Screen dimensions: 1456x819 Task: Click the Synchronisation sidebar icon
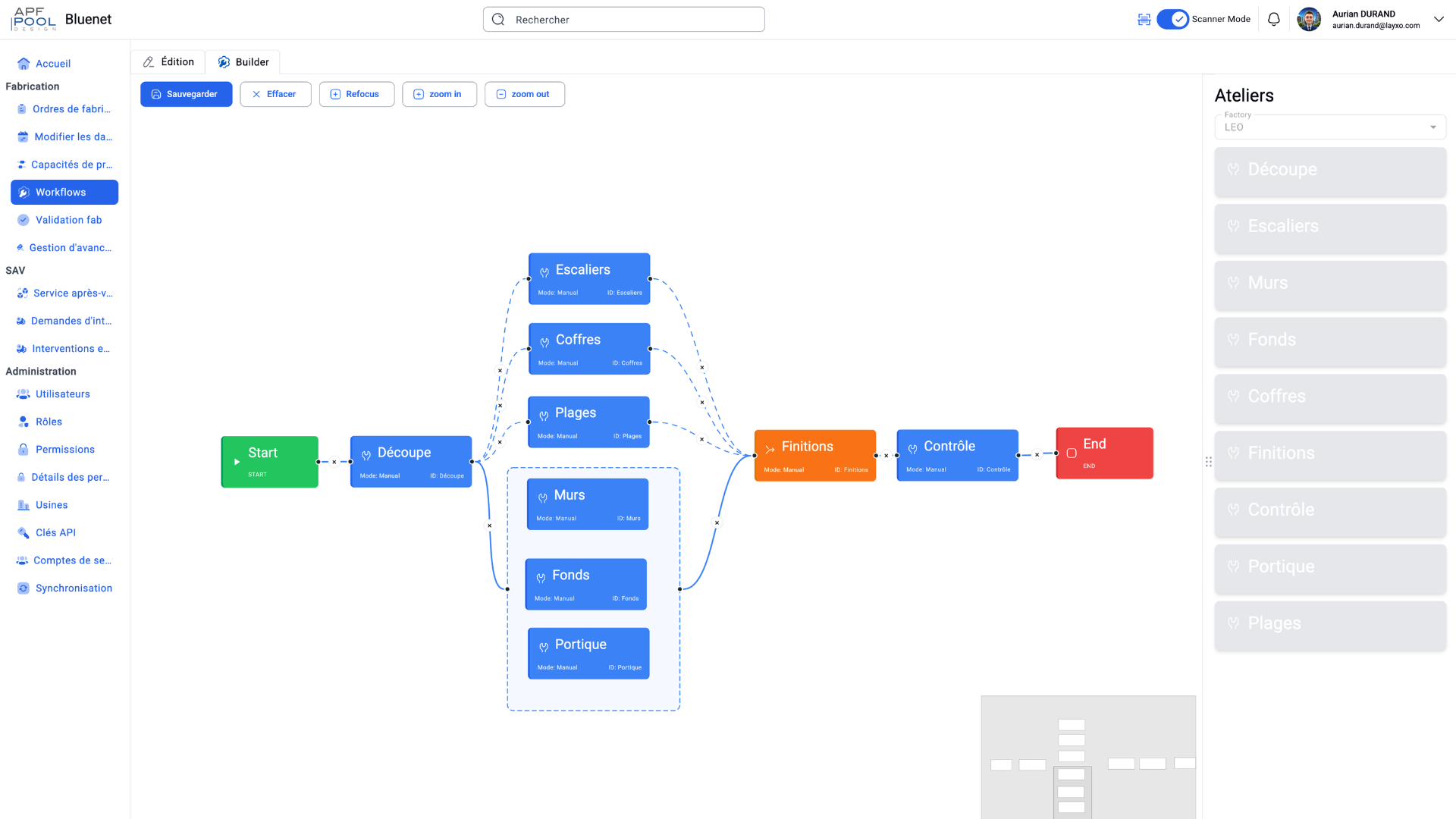24,588
